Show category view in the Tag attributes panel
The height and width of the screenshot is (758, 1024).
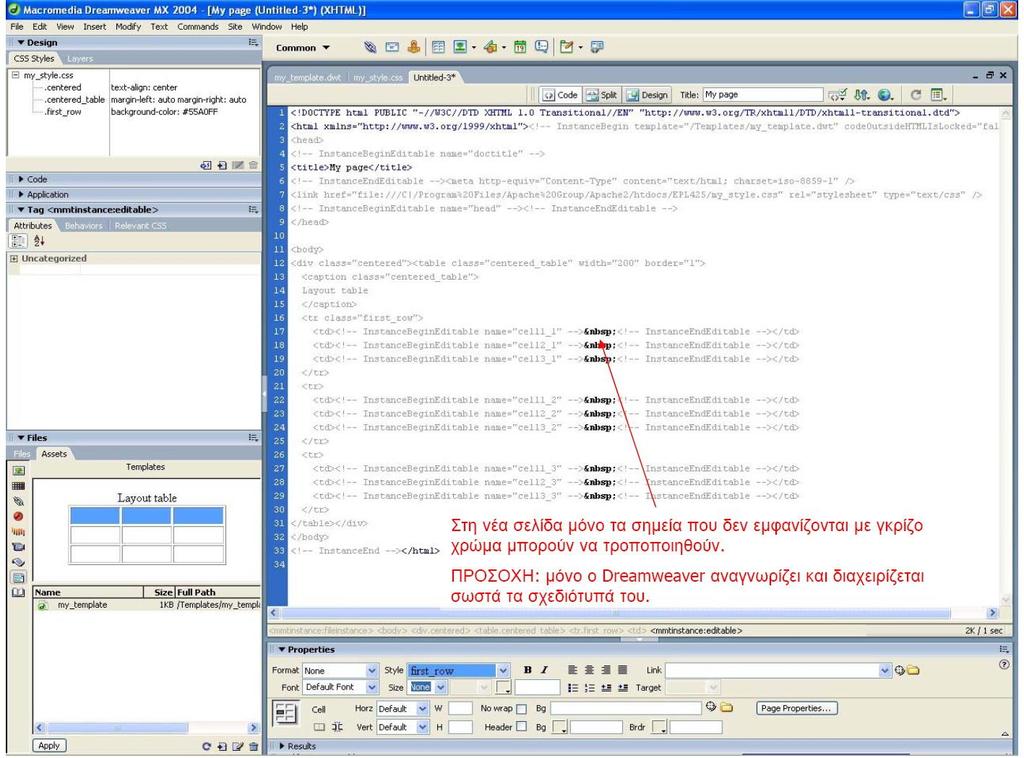(18, 241)
